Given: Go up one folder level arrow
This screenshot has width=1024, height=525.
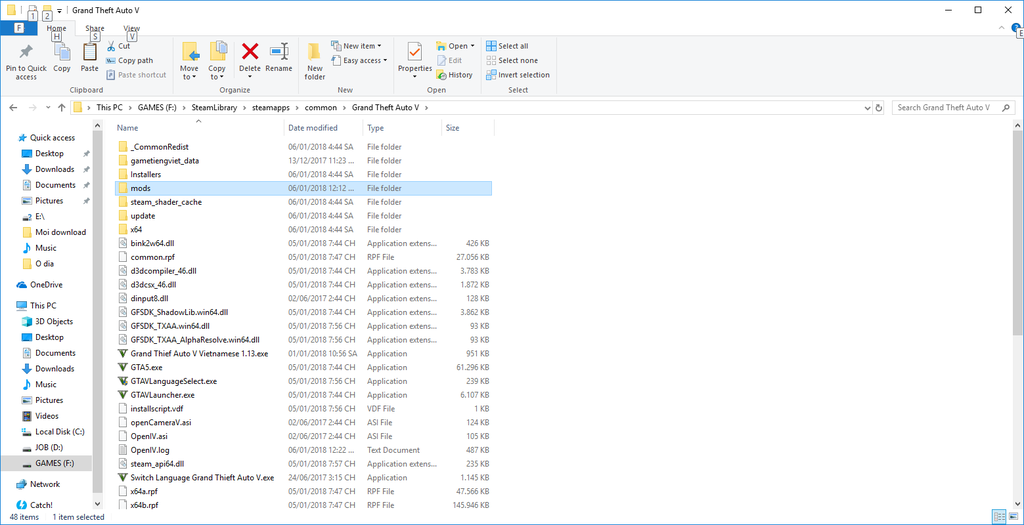Looking at the screenshot, I should coord(61,108).
